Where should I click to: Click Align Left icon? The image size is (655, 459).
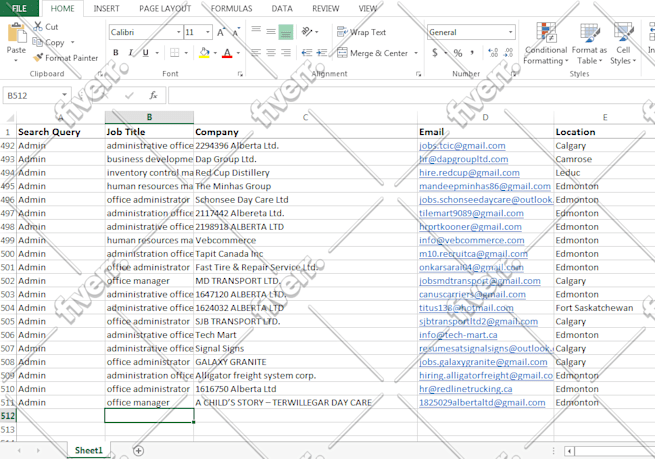pos(256,53)
